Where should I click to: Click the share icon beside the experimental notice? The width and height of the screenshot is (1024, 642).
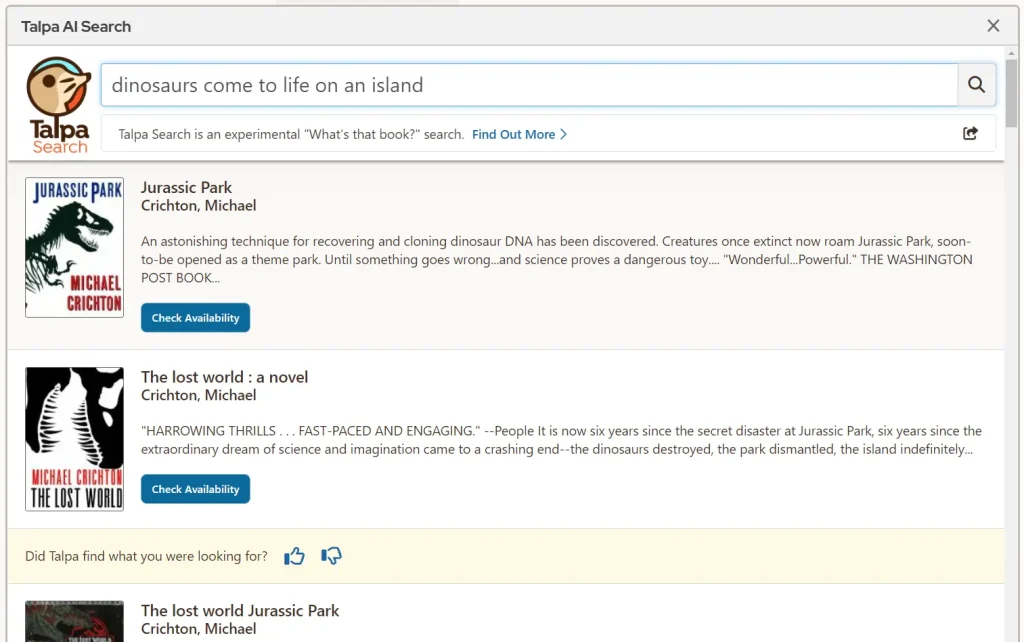pos(969,132)
